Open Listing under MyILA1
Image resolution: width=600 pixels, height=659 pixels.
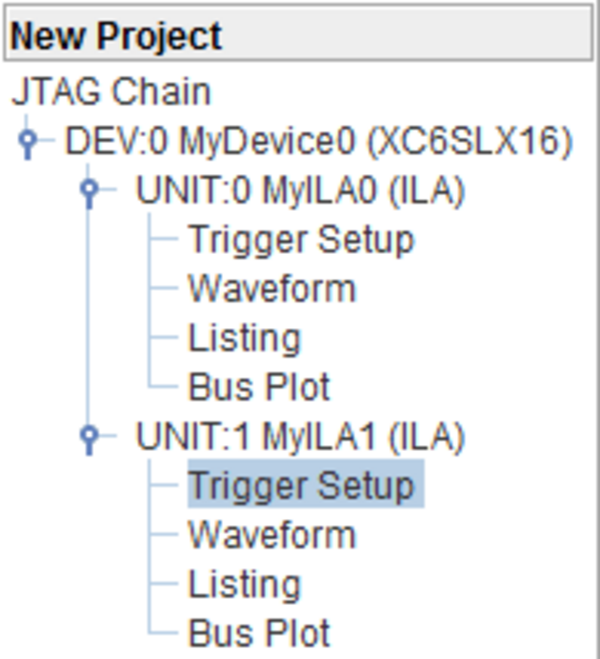pos(245,585)
